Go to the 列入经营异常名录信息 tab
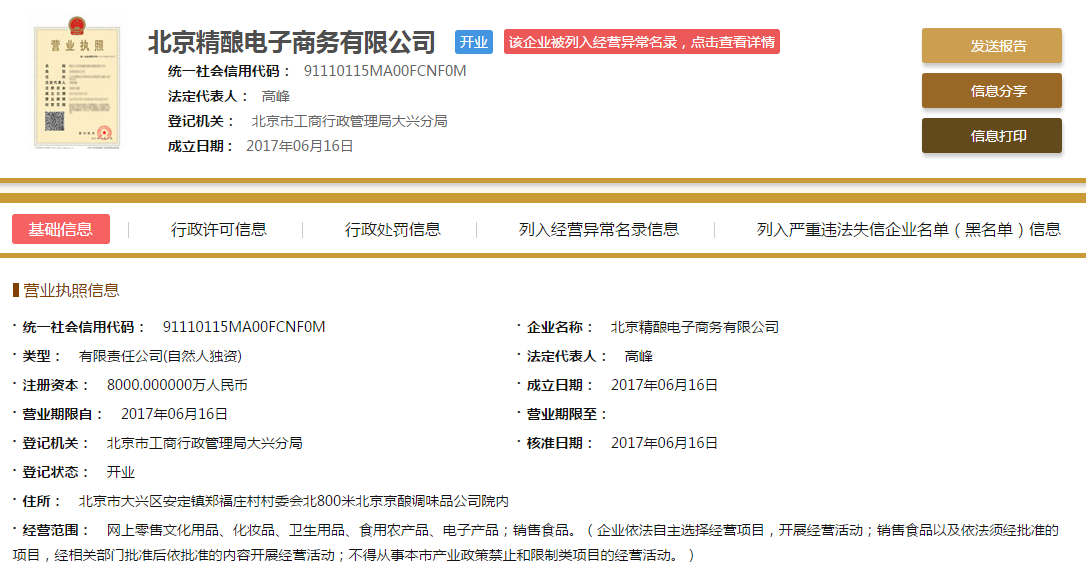 coord(598,229)
